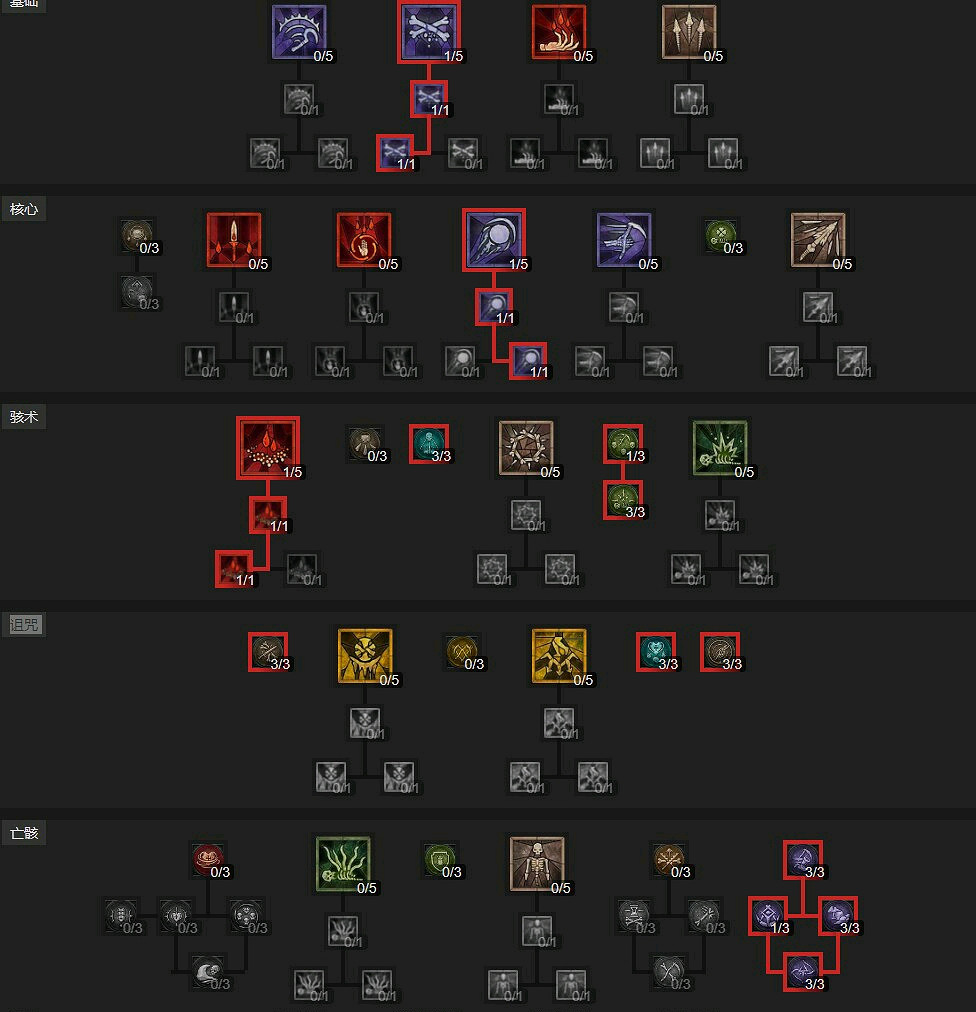This screenshot has height=1012, width=976.
Task: Click the 亡骸 section label
Action: pyautogui.click(x=23, y=833)
